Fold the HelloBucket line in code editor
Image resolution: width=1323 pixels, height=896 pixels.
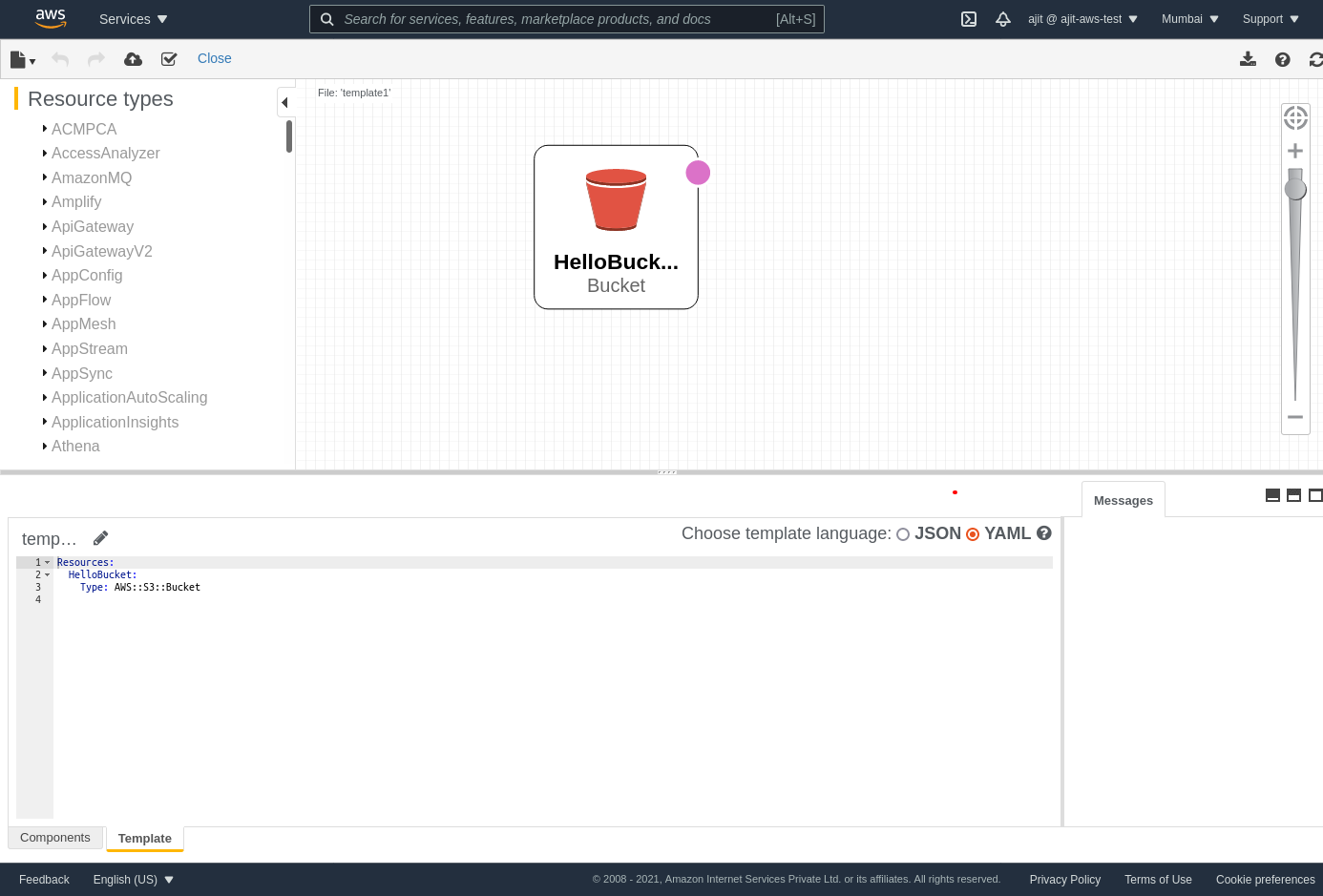click(47, 575)
